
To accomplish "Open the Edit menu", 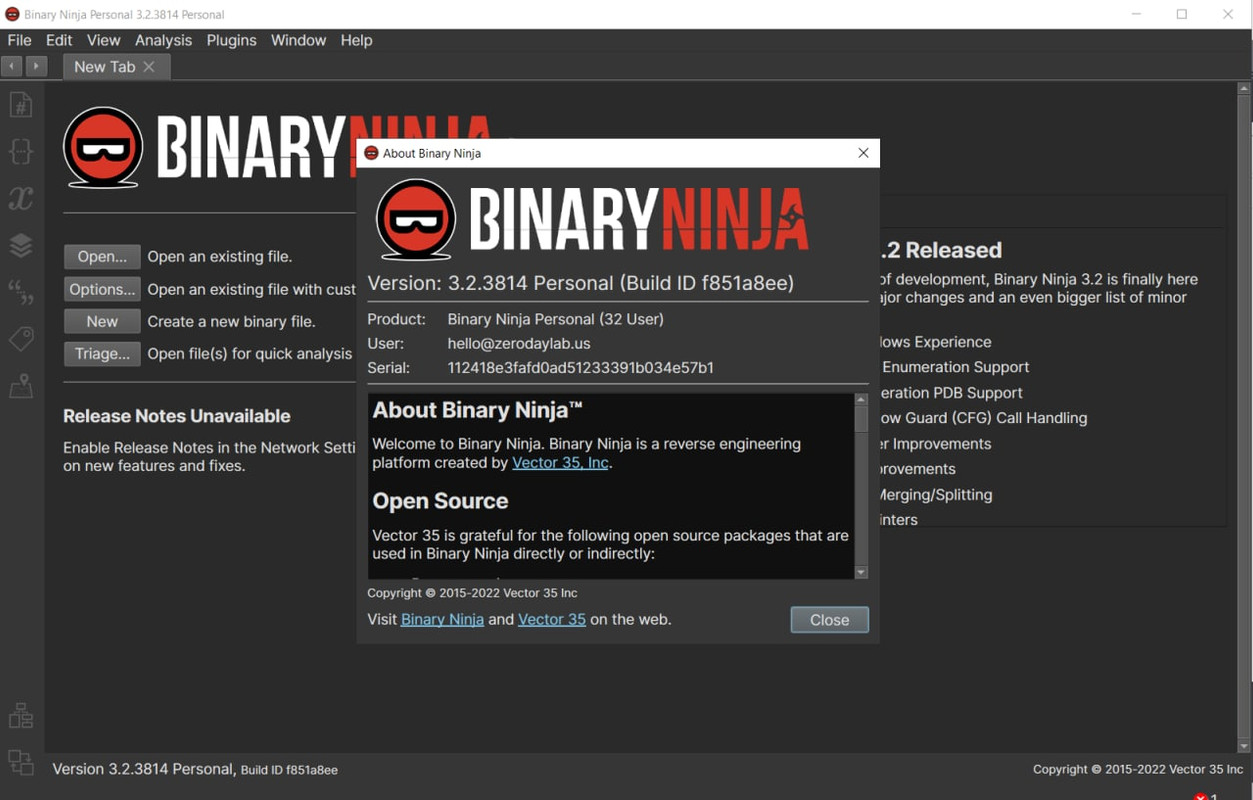I will click(x=59, y=40).
